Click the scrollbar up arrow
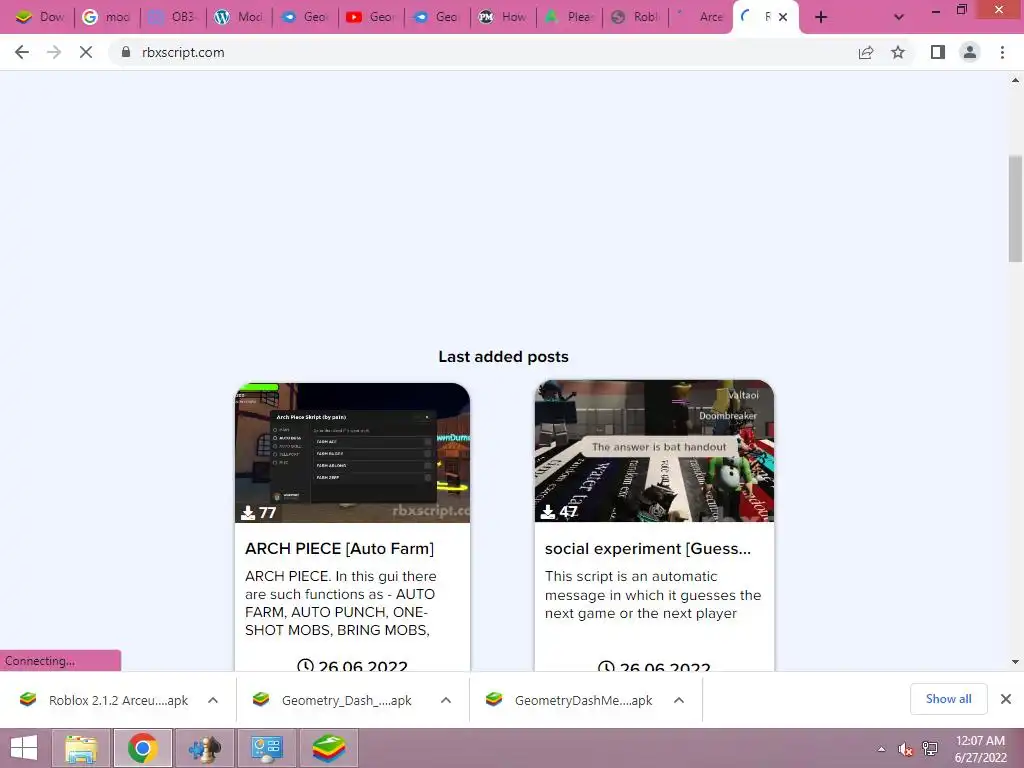The height and width of the screenshot is (768, 1024). click(x=1015, y=80)
